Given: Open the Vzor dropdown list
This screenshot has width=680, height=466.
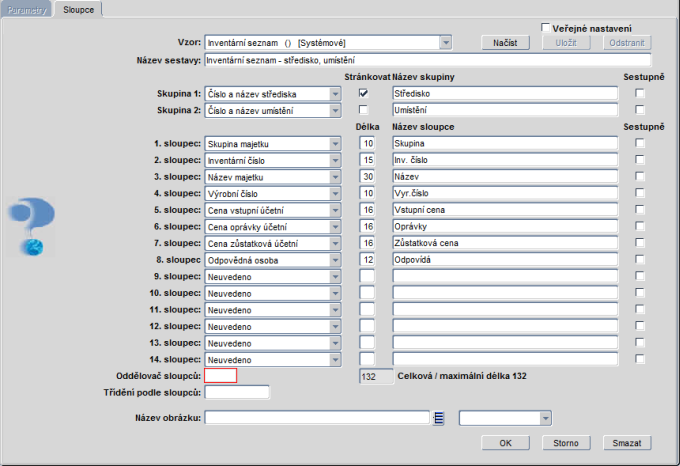Looking at the screenshot, I should (x=445, y=43).
